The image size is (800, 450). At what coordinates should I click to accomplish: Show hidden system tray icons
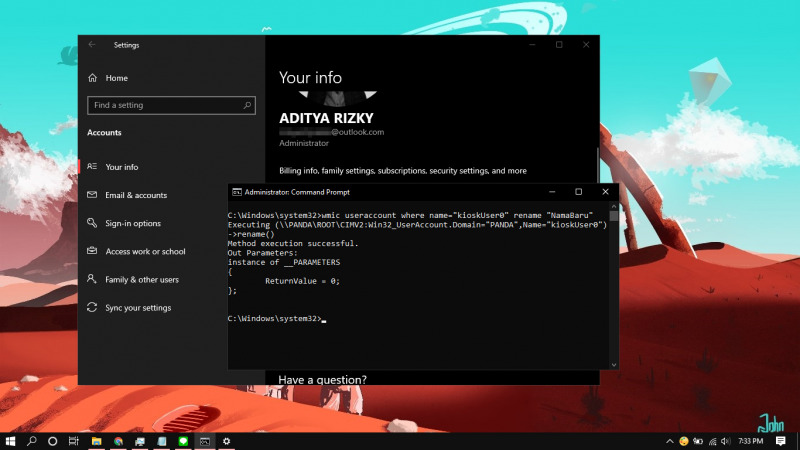coord(669,441)
